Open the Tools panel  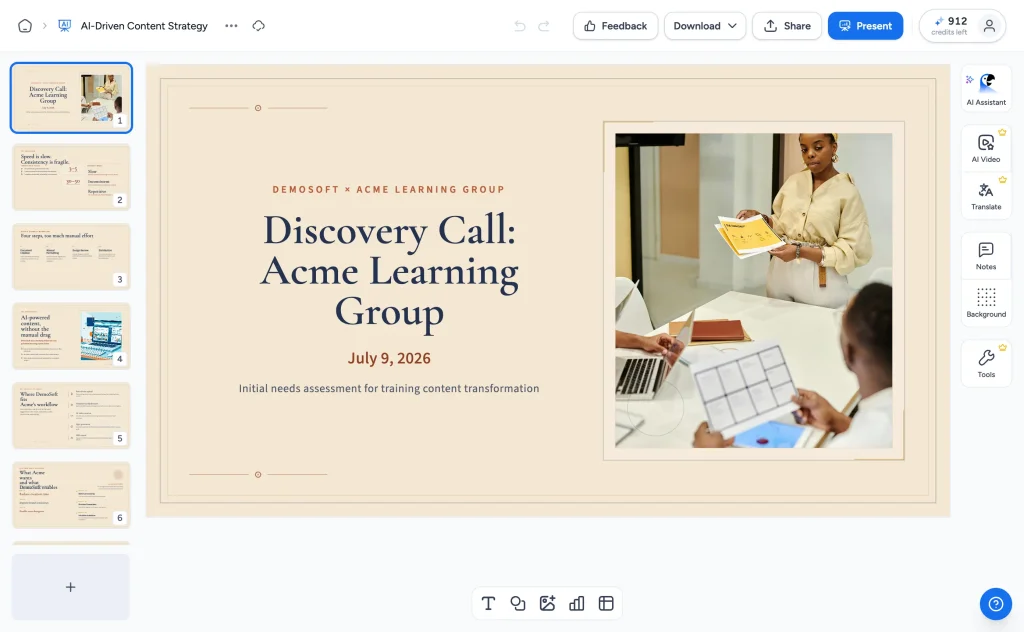[x=986, y=363]
